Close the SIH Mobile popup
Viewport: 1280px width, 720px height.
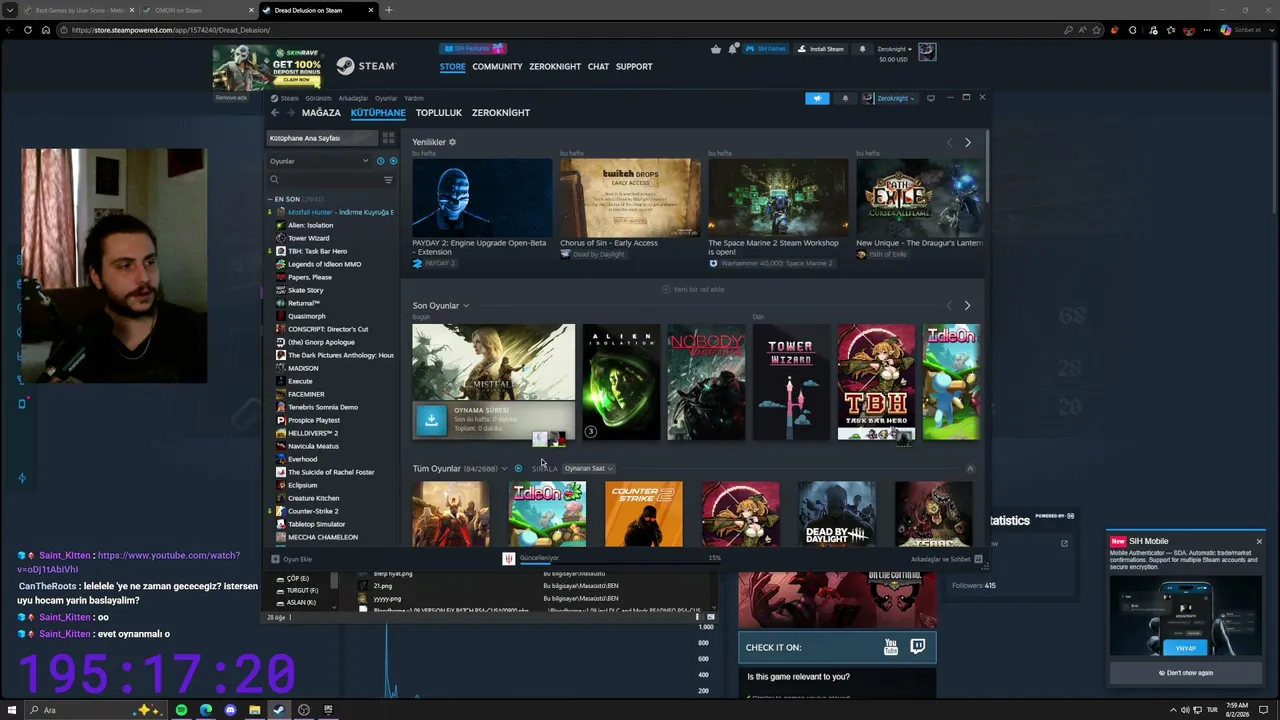(1259, 541)
